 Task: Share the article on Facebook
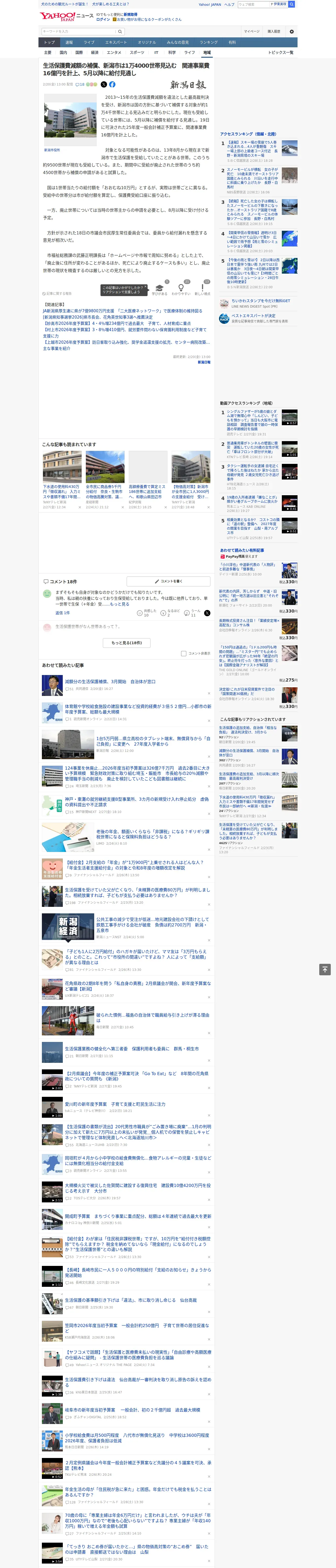click(112, 85)
